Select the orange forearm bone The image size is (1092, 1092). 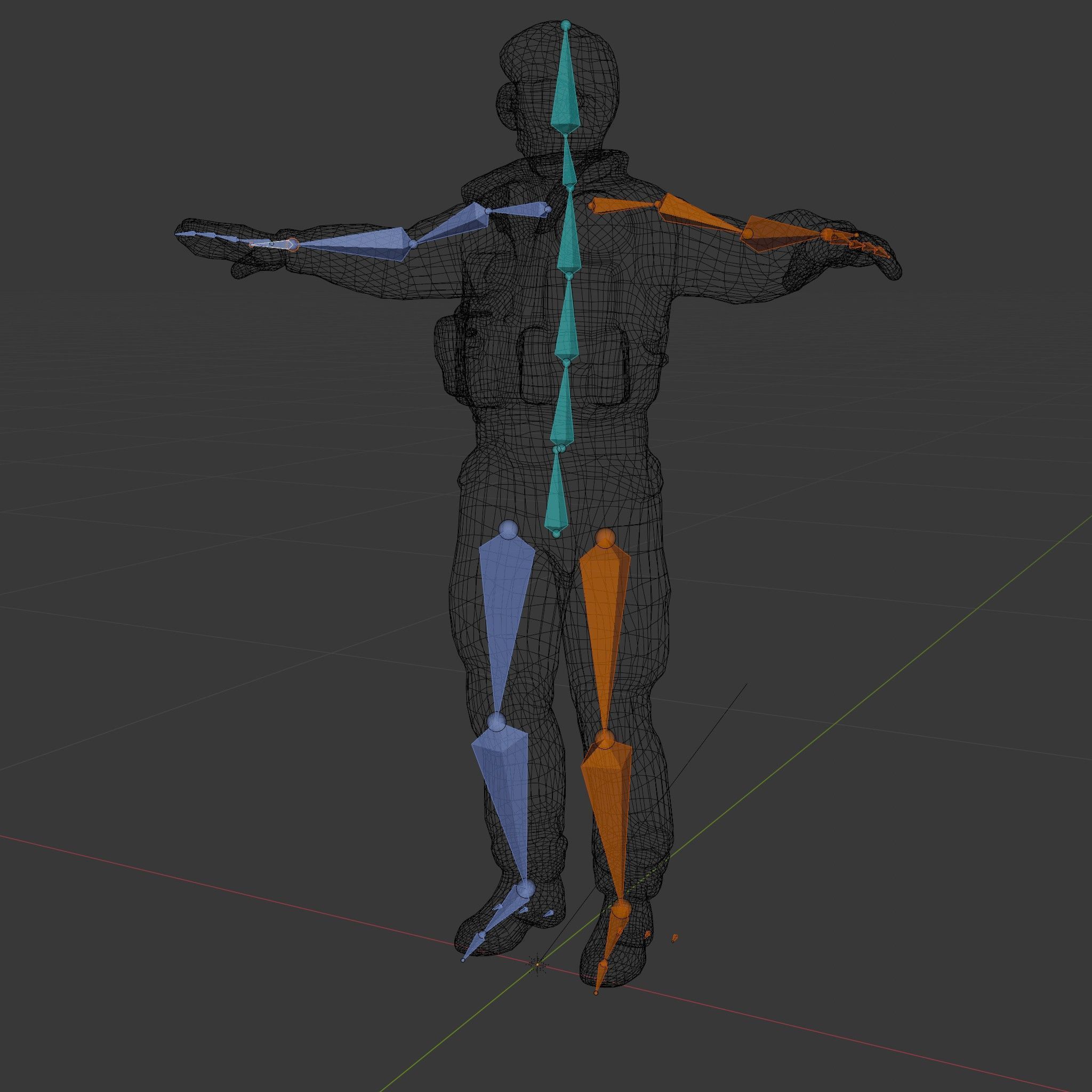(783, 233)
